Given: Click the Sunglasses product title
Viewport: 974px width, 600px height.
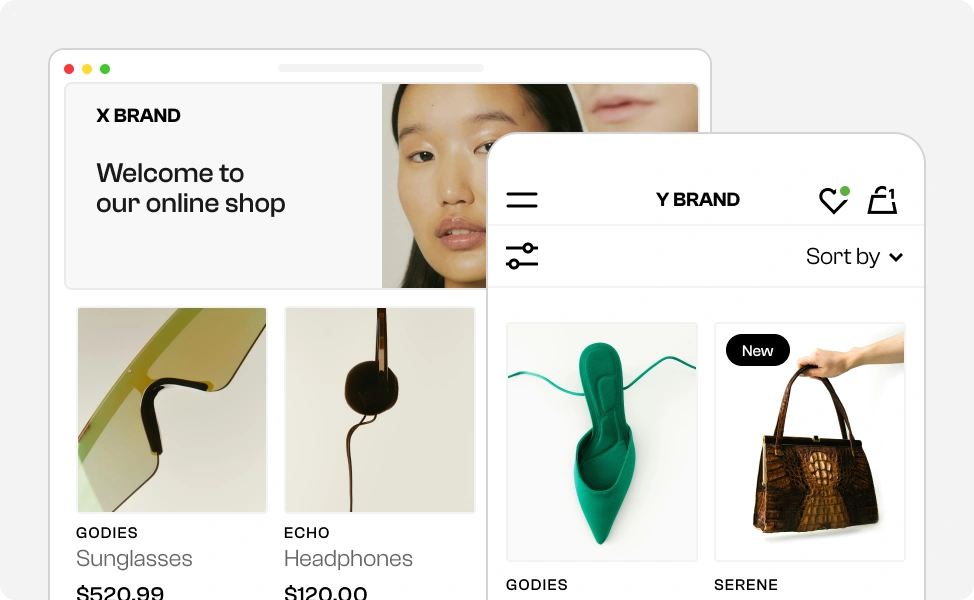Looking at the screenshot, I should 134,558.
